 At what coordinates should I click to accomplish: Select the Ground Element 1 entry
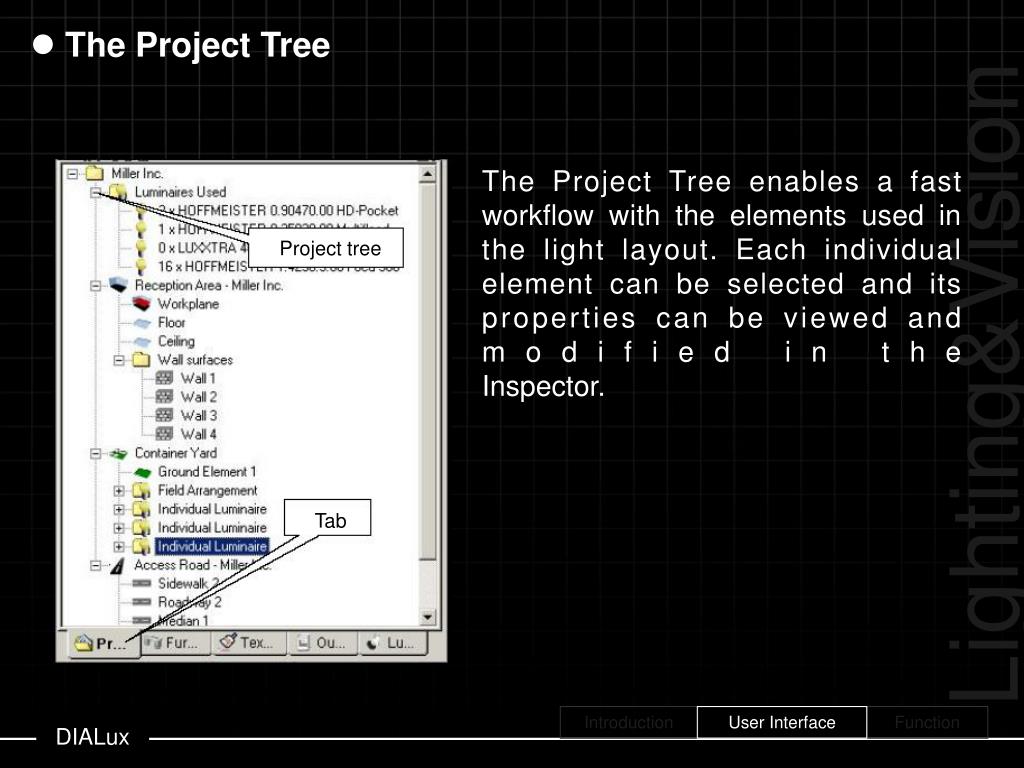click(x=207, y=472)
